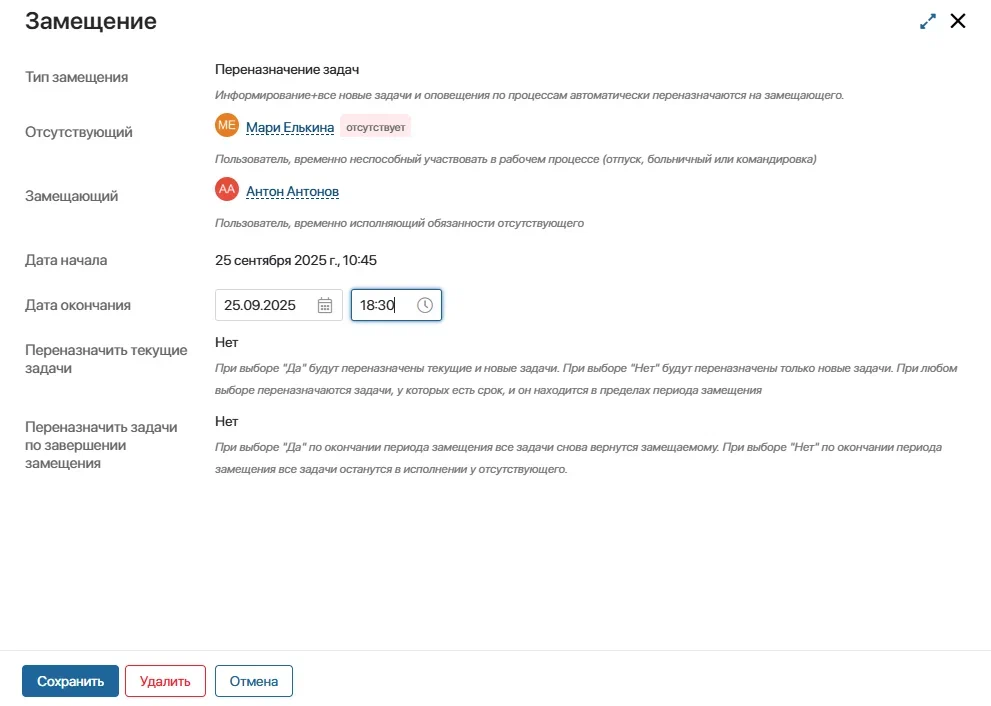The height and width of the screenshot is (706, 991).
Task: Open Антон Антонов's user profile link
Action: (292, 191)
